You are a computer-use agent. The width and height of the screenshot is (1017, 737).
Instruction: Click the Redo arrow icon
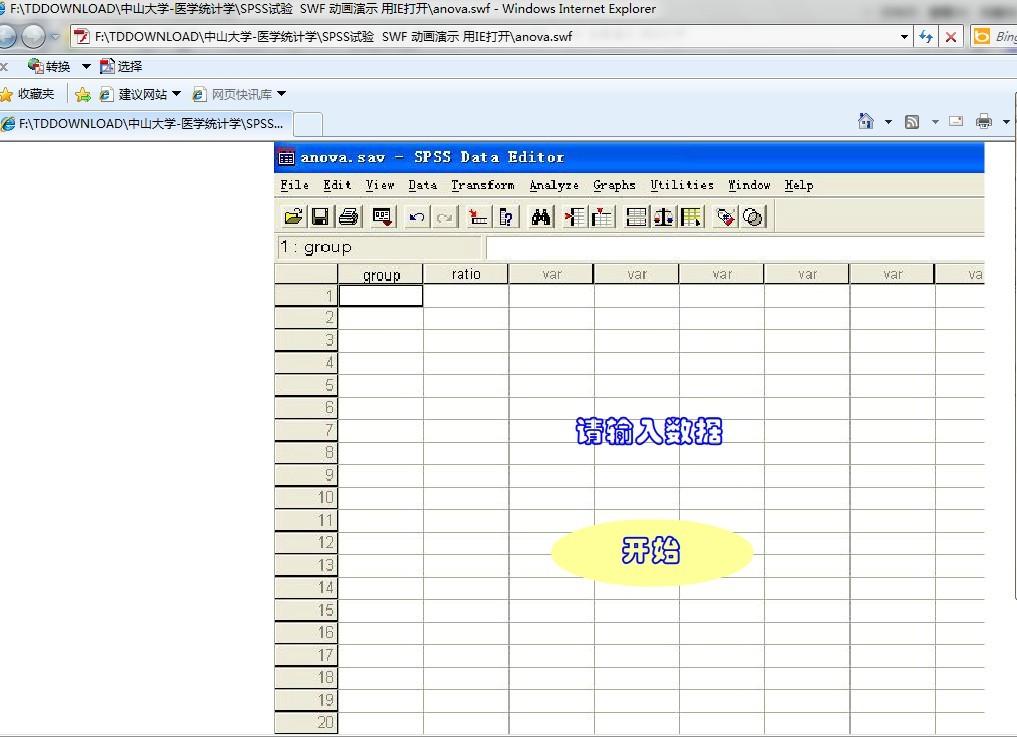[x=445, y=217]
